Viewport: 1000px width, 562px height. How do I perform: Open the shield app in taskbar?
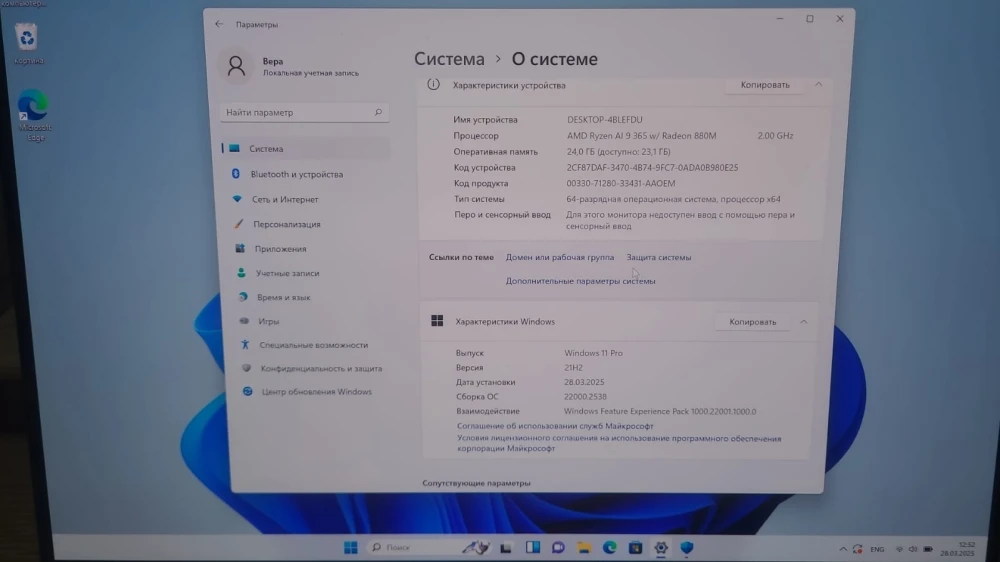tap(686, 547)
